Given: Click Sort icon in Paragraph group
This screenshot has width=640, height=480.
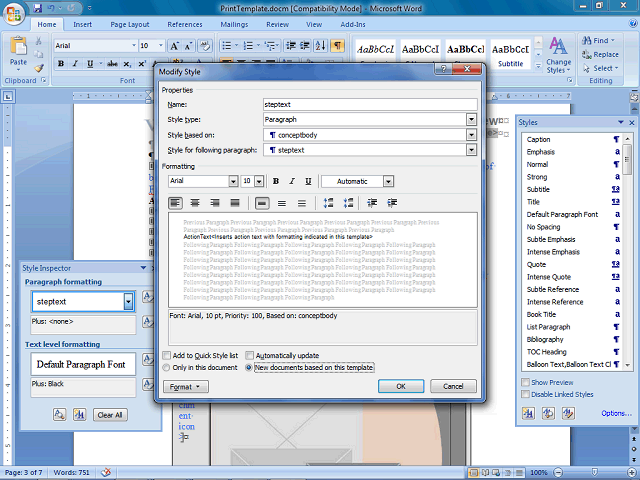Looking at the screenshot, I should [320, 46].
